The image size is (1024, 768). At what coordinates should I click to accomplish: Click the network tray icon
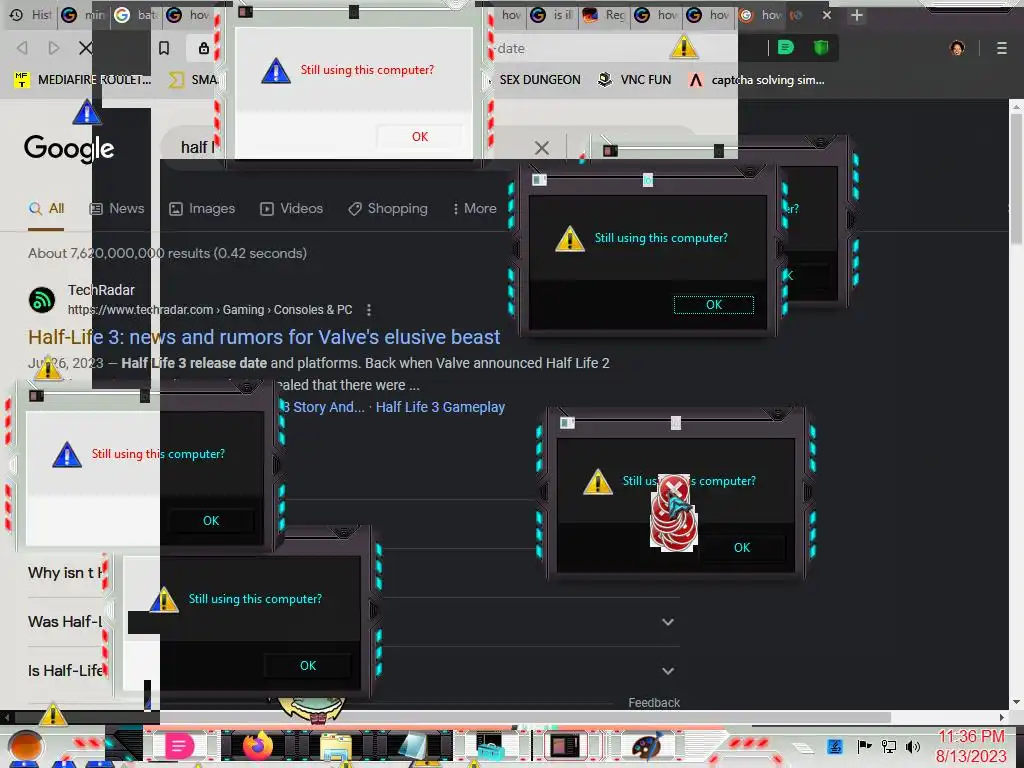pos(889,746)
